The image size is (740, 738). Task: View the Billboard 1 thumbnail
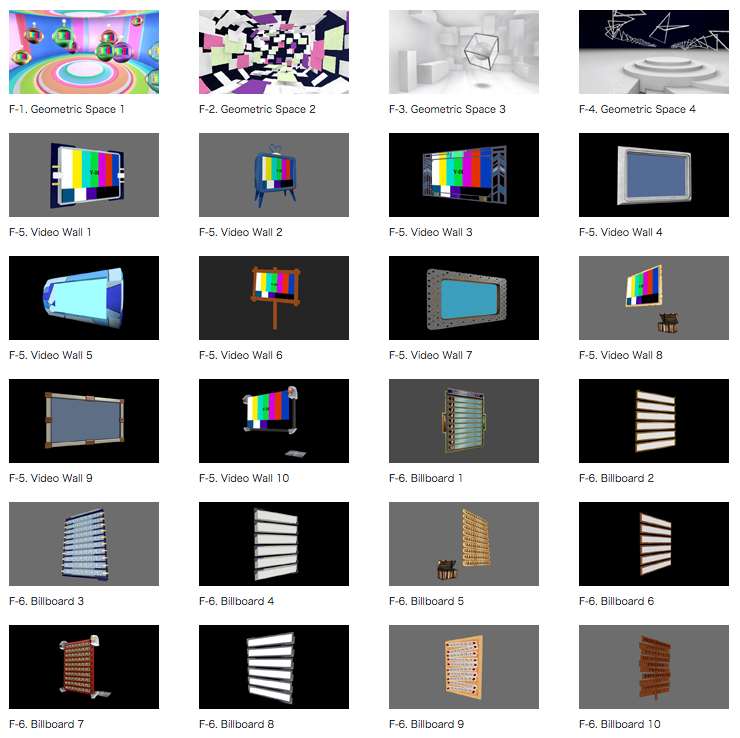[464, 421]
